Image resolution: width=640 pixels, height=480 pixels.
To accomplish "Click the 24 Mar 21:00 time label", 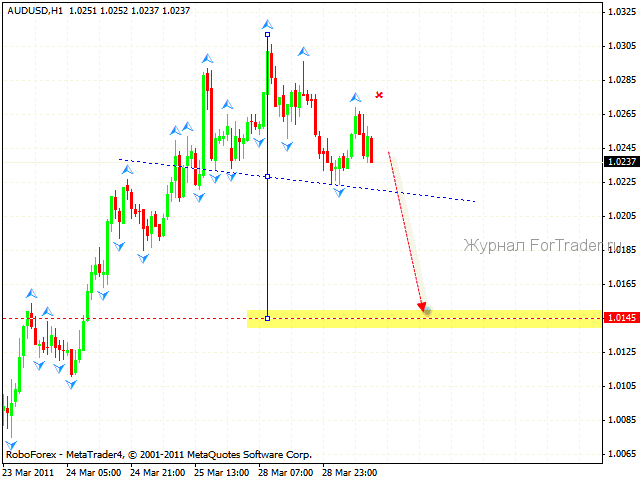I will pyautogui.click(x=158, y=473).
